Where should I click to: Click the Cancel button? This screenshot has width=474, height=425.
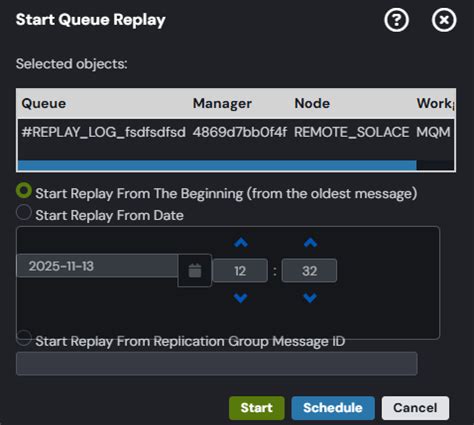click(415, 408)
